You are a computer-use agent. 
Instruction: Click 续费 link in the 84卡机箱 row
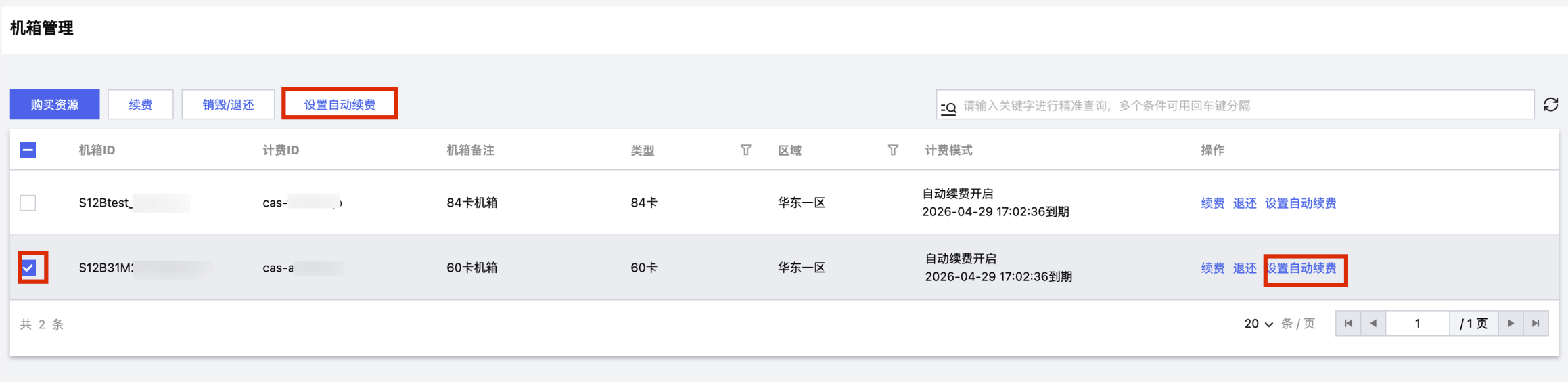[x=1213, y=203]
